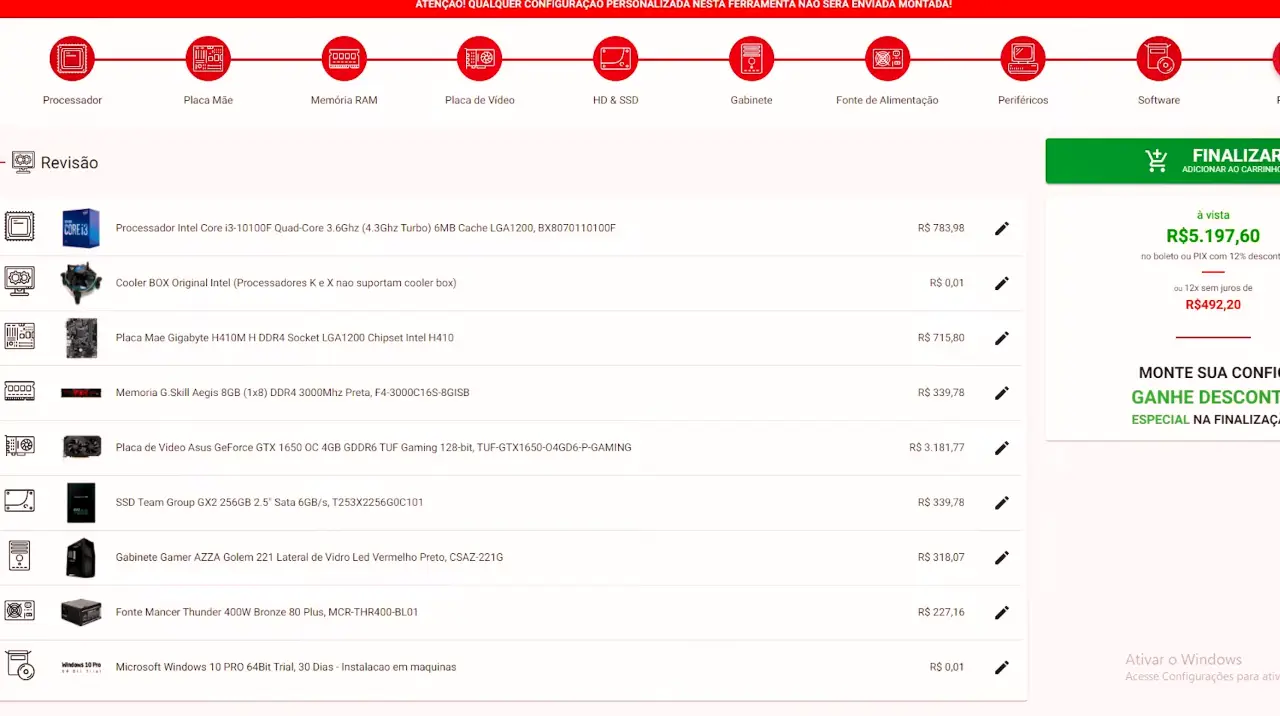Viewport: 1280px width, 716px height.
Task: Open the G.Skill memory product thumbnail
Action: click(81, 393)
